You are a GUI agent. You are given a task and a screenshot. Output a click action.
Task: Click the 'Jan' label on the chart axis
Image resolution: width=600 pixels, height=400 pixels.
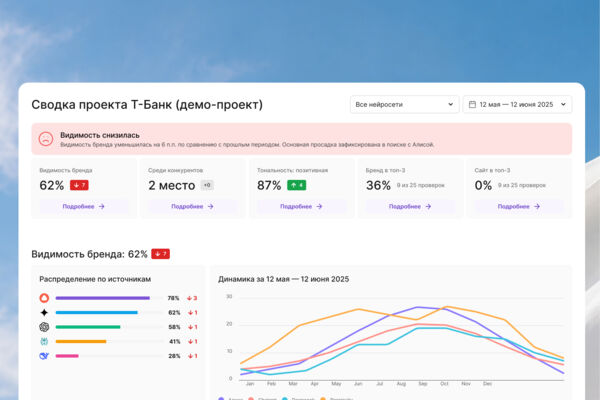point(250,384)
